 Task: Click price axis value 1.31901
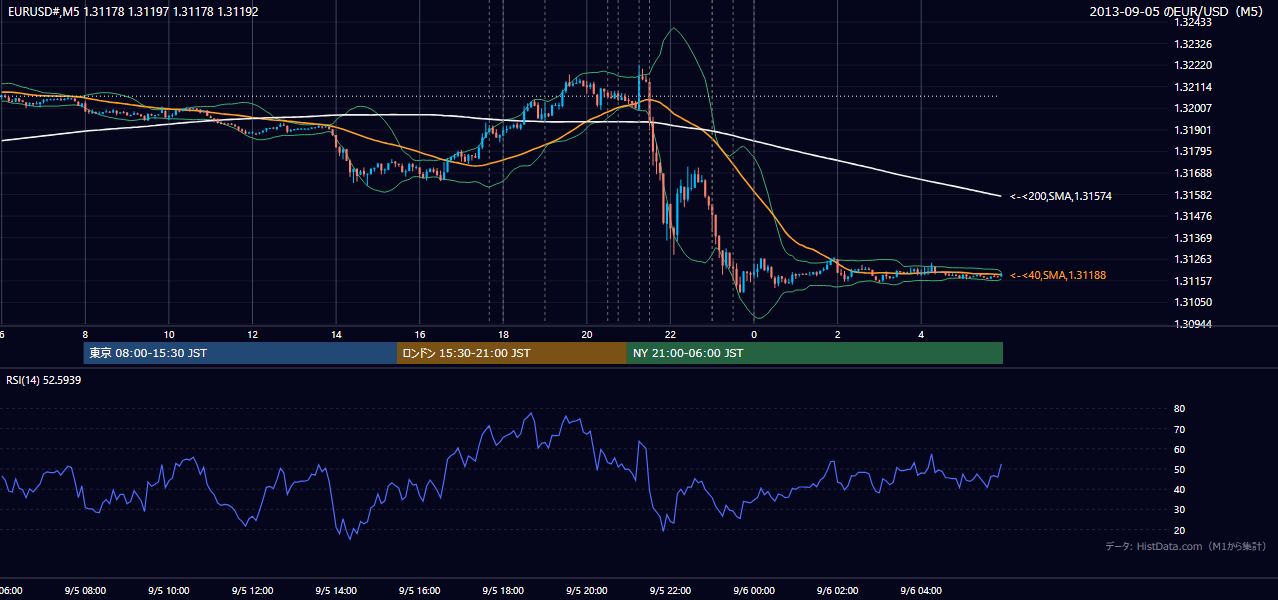tap(1193, 130)
